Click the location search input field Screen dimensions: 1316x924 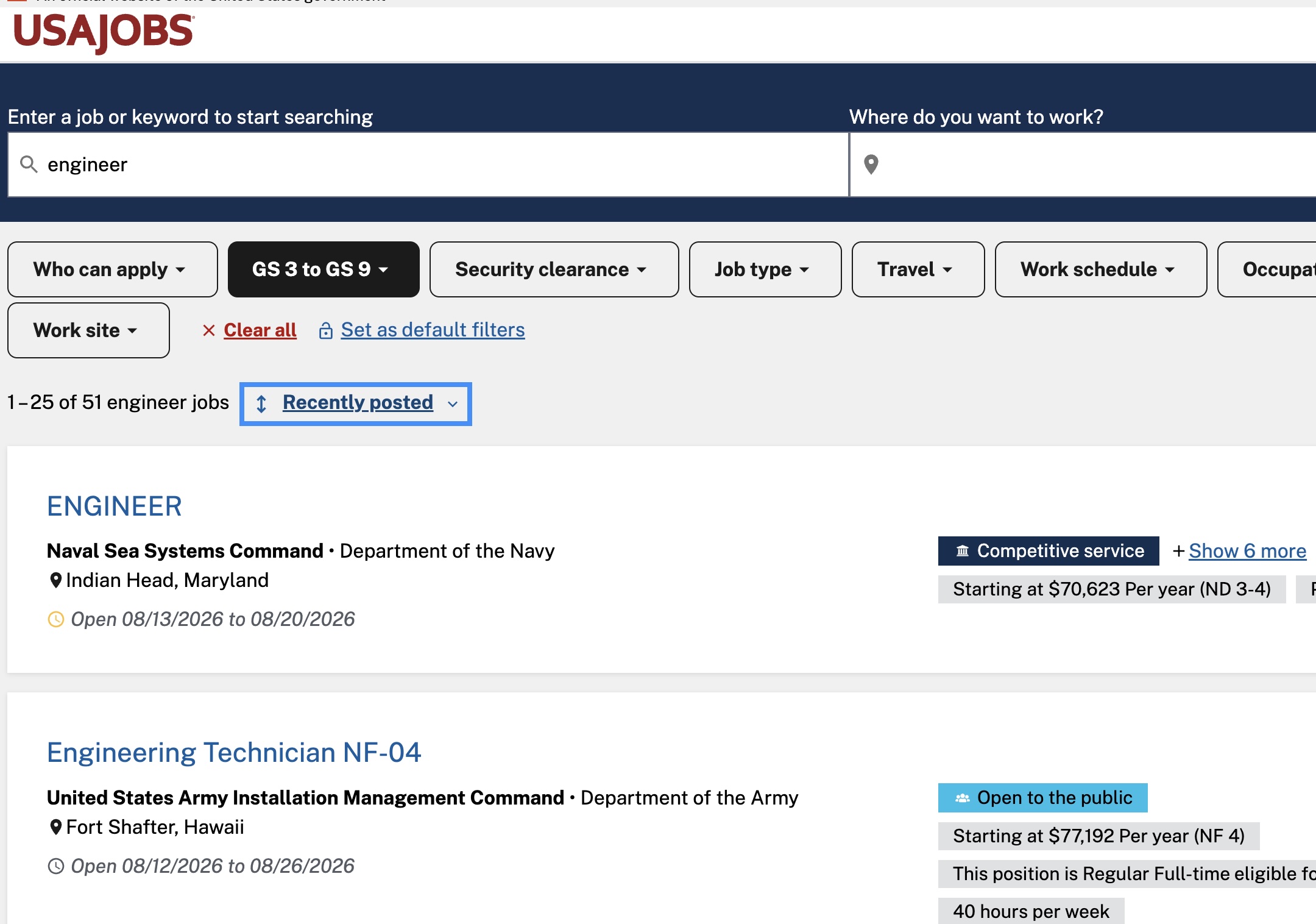pos(1083,165)
